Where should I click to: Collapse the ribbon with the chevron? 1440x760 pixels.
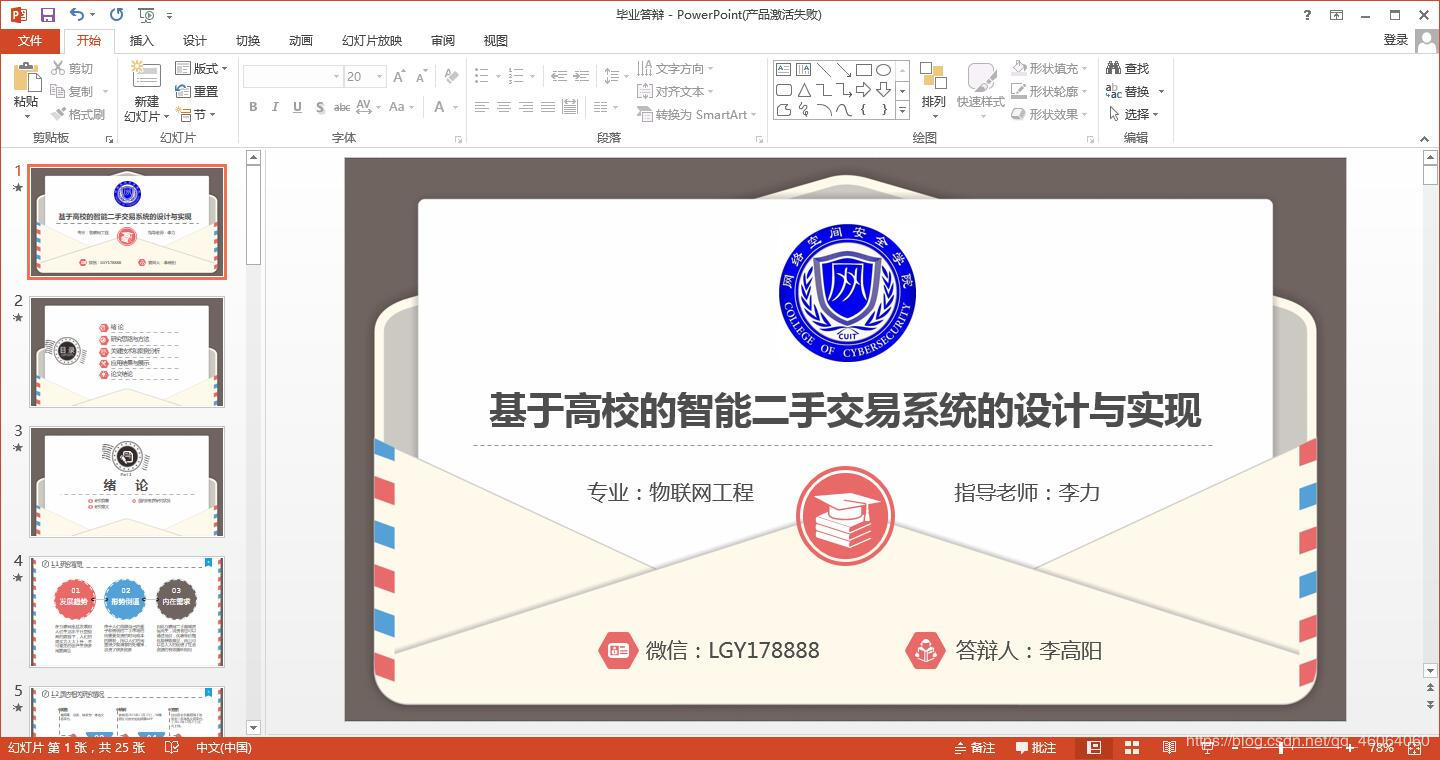tap(1424, 138)
